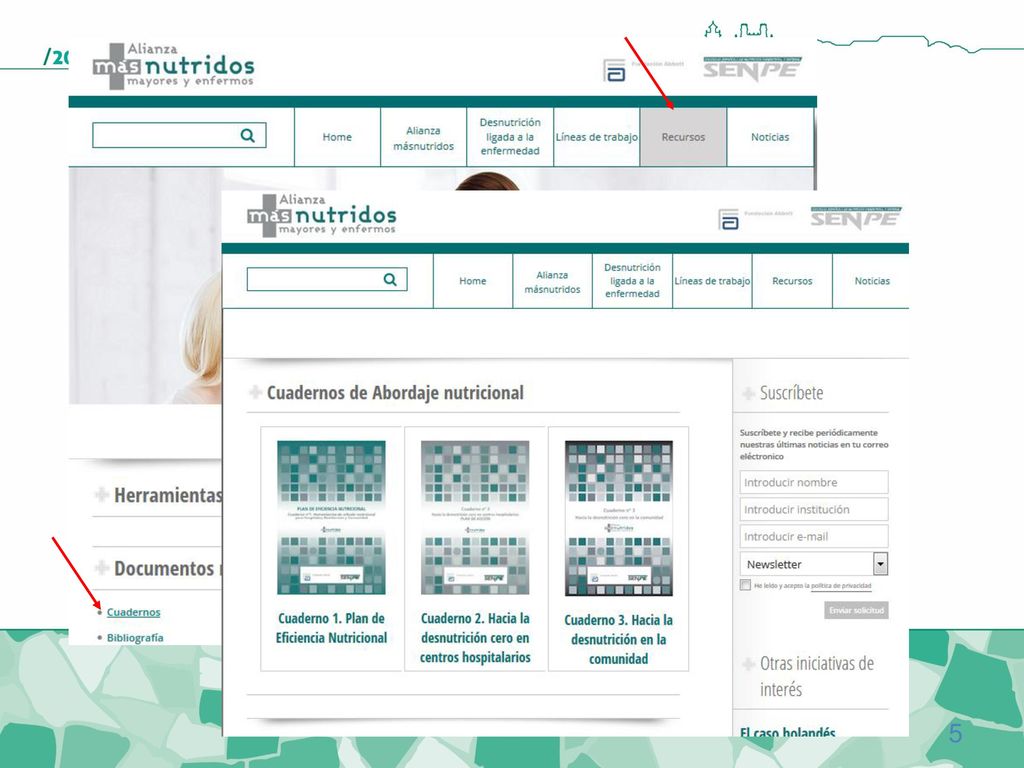Click the SENPE logo in the back window

(752, 69)
